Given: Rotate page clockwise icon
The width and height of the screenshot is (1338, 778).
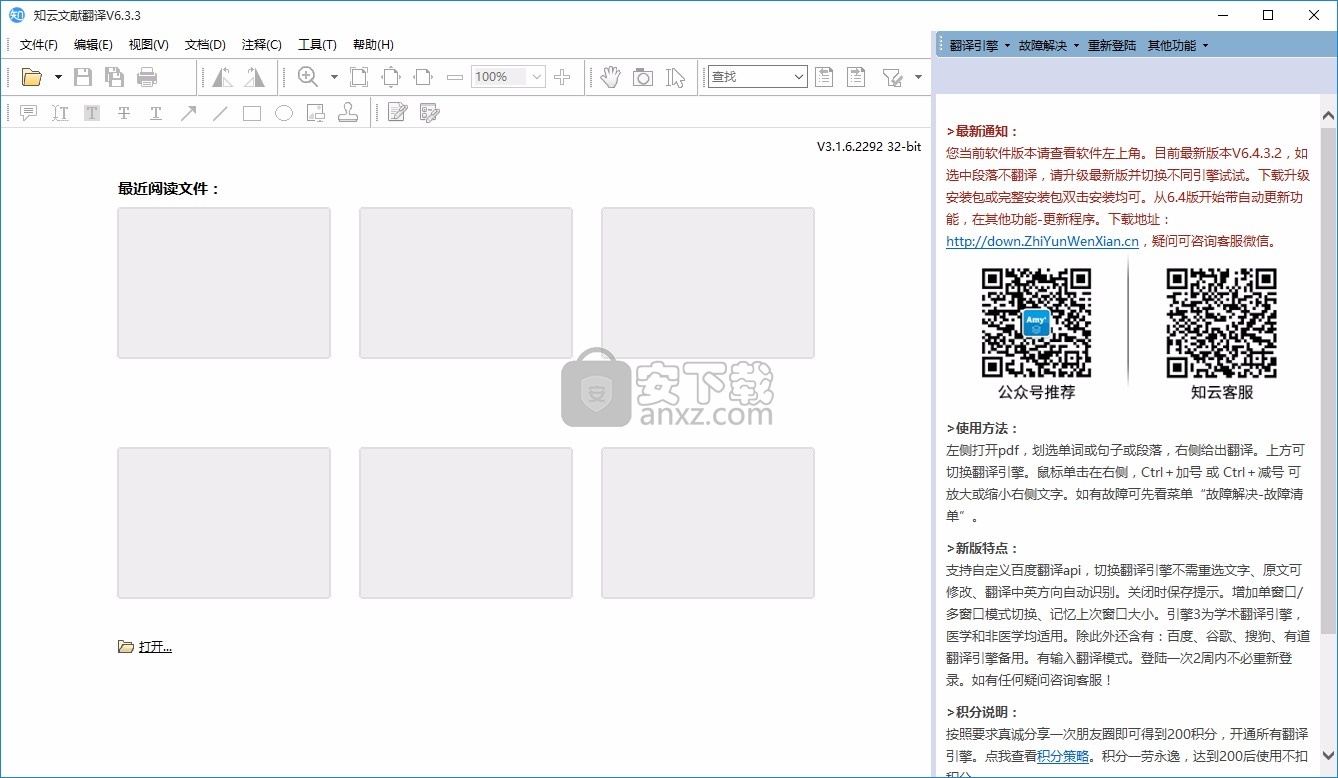Looking at the screenshot, I should 254,77.
